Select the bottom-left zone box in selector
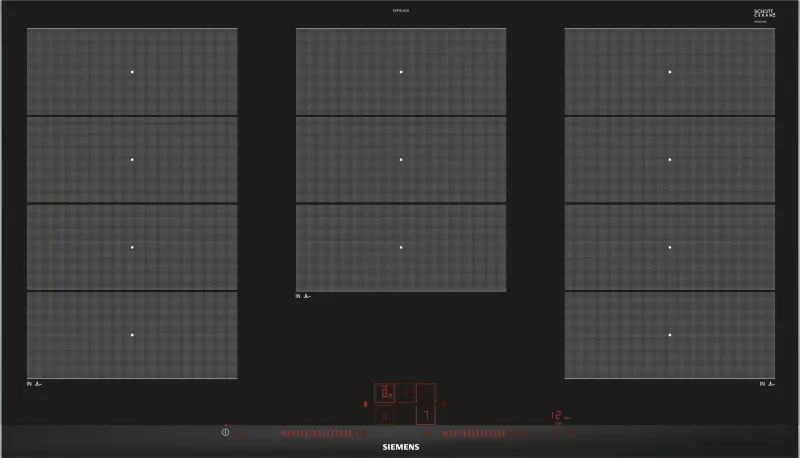The width and height of the screenshot is (800, 458). pos(385,415)
